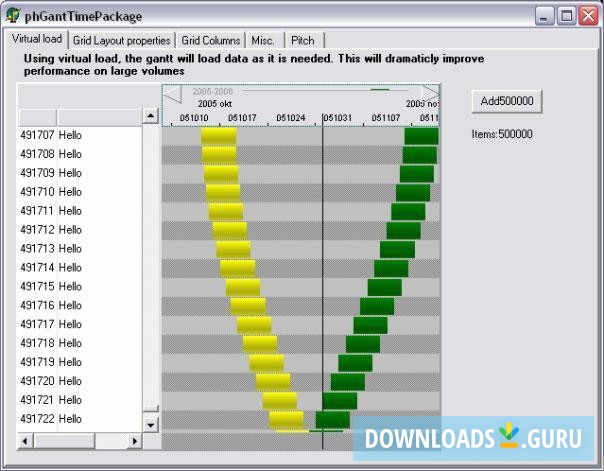Viewport: 604px width, 471px height.
Task: Open the Grid Layout properties tab
Action: [121, 40]
